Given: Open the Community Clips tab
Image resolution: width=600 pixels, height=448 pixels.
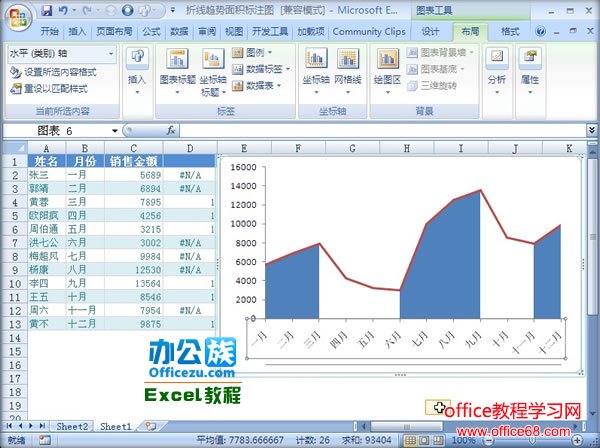Looking at the screenshot, I should pos(369,31).
